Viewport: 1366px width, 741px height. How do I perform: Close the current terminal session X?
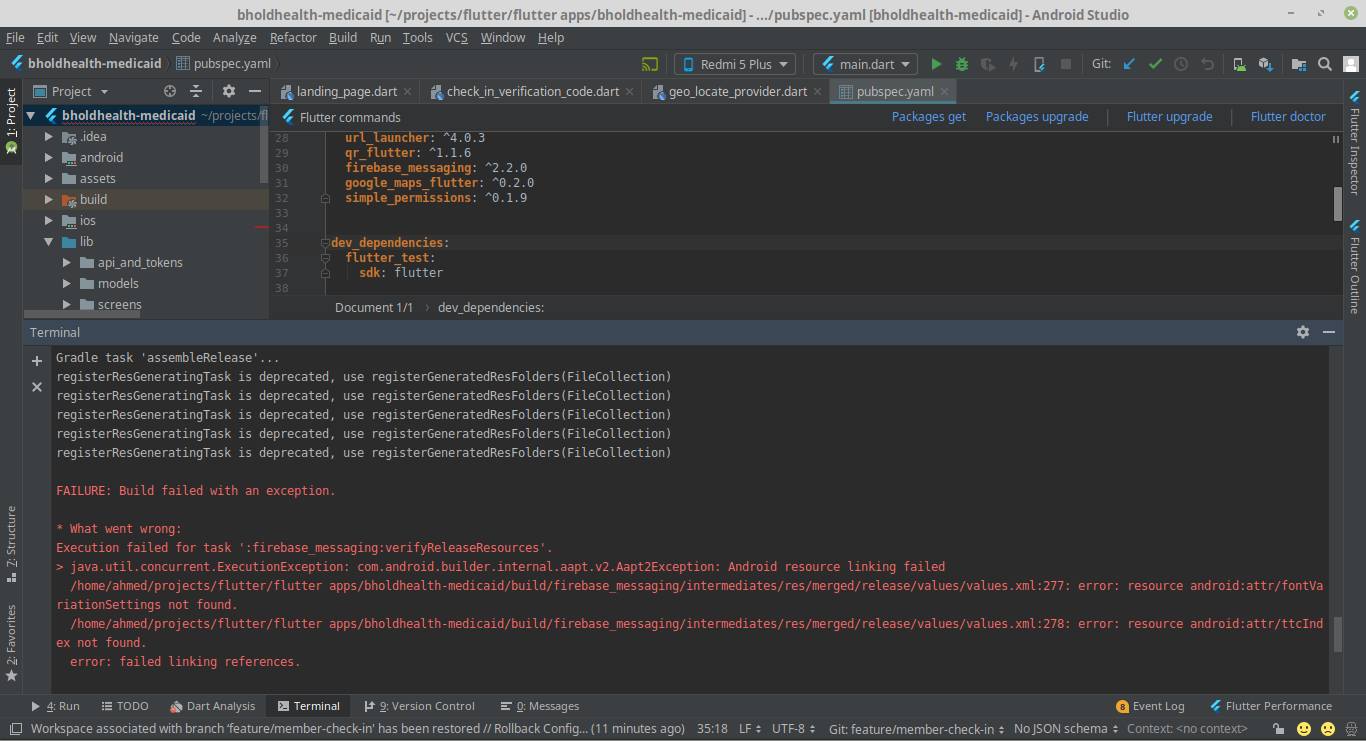pos(37,386)
